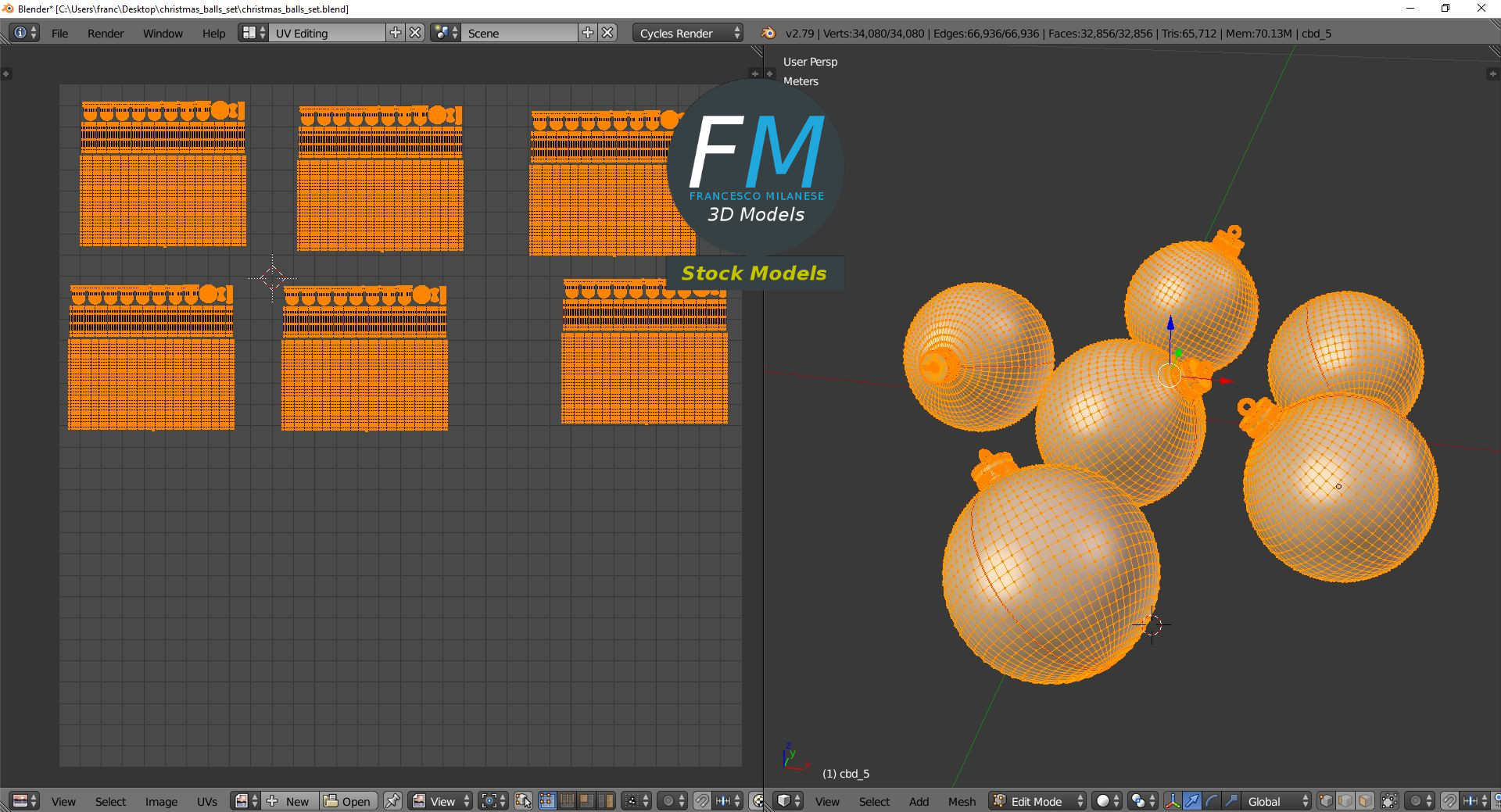The width and height of the screenshot is (1501, 812).
Task: Expand UV editor properties region plus
Action: [754, 73]
